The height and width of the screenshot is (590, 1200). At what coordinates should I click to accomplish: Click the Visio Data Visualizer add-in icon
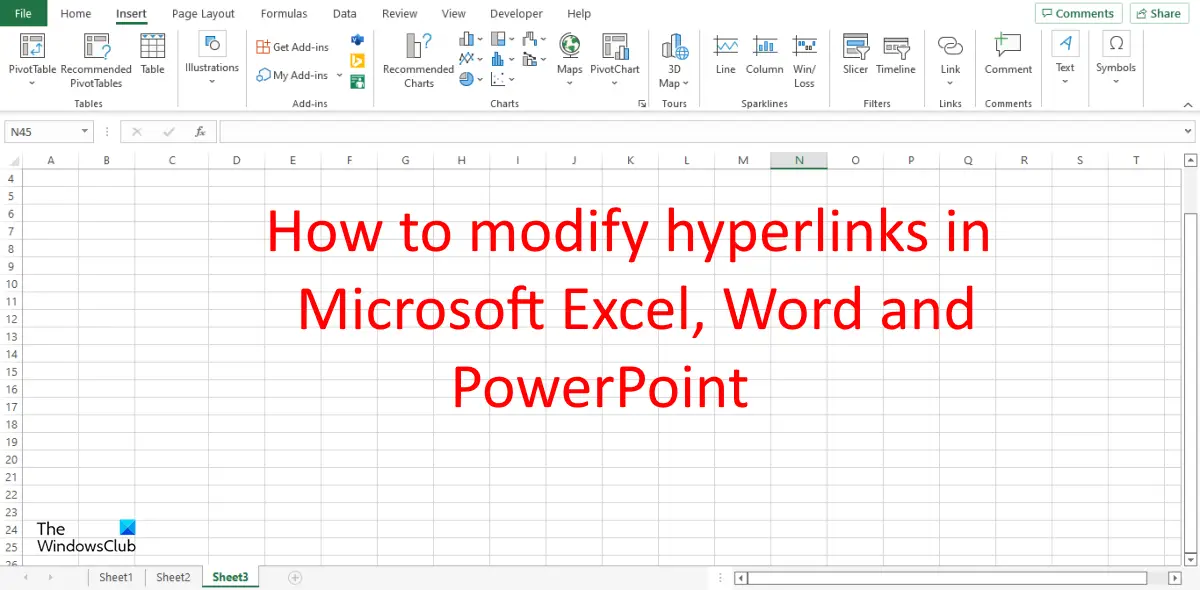point(357,39)
